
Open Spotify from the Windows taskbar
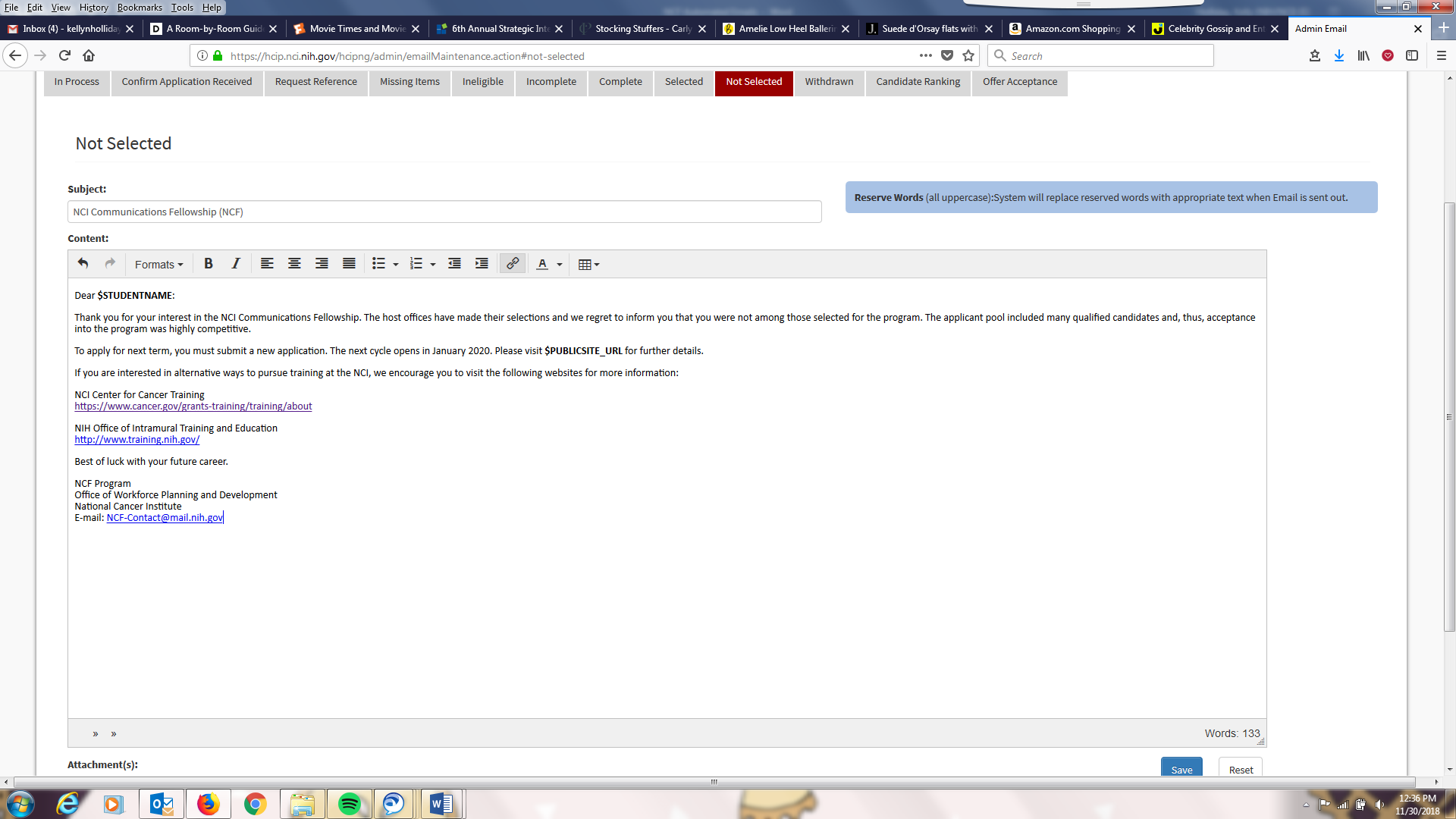tap(349, 804)
